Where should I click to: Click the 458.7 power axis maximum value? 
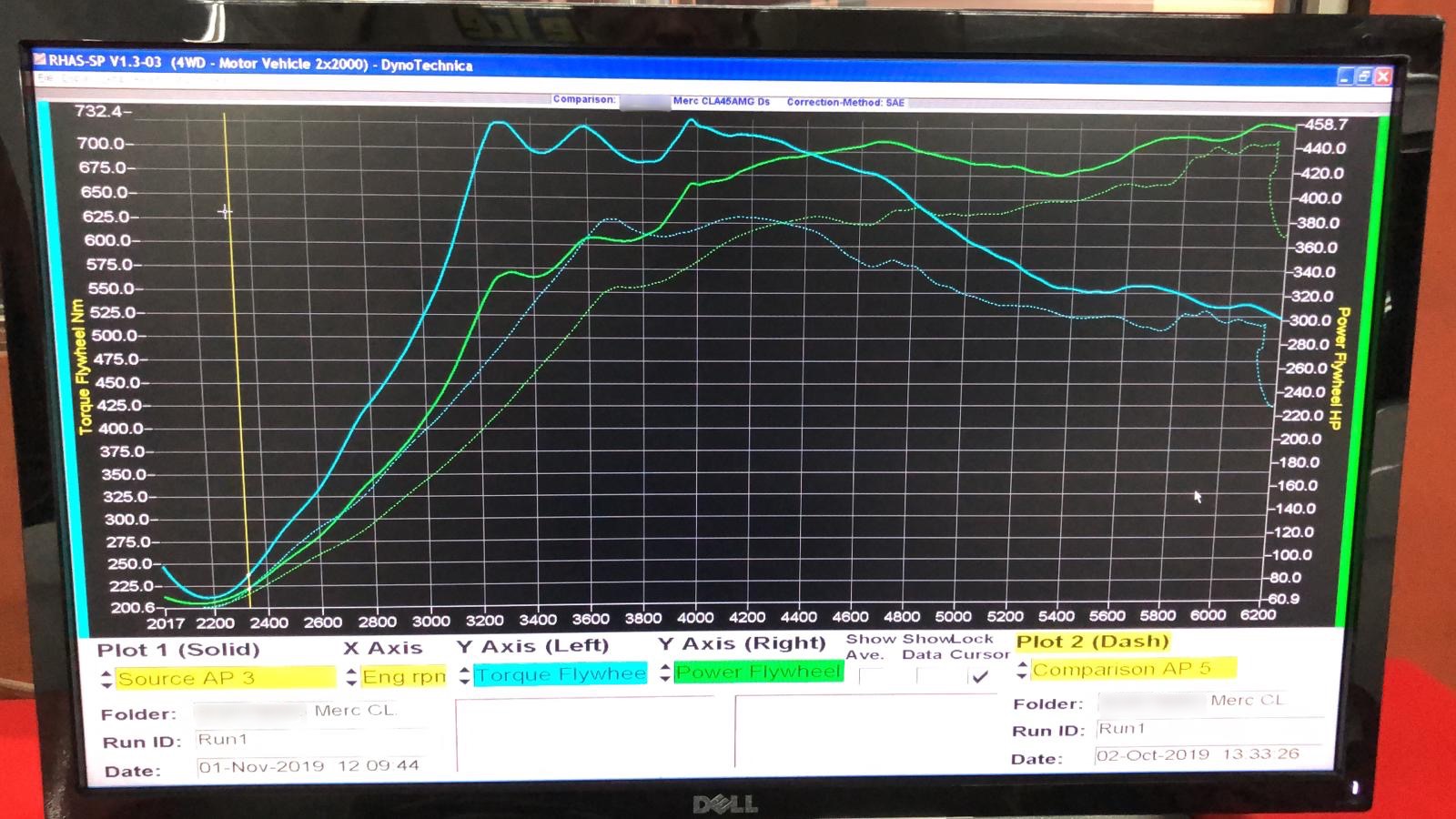1327,124
